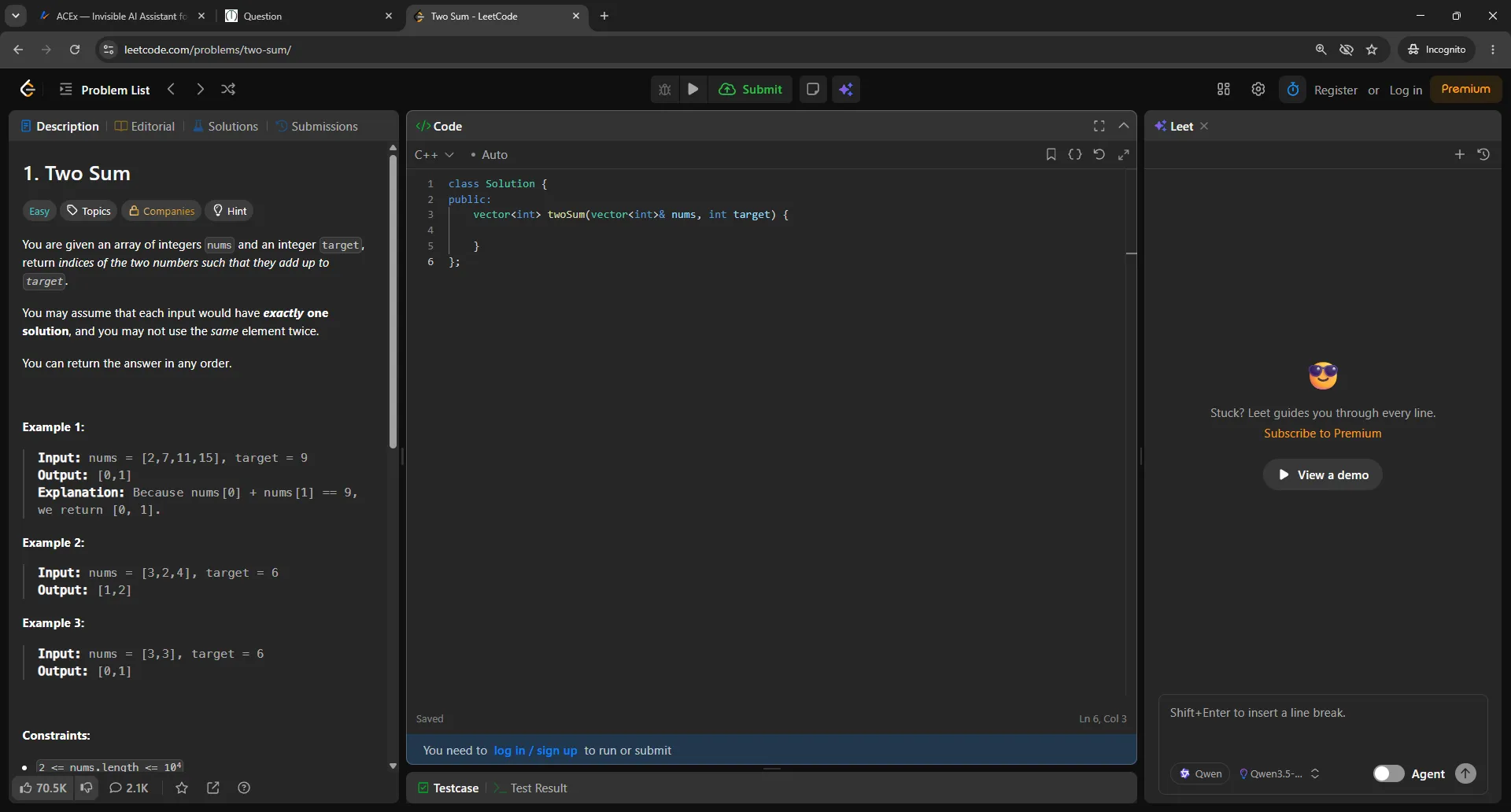Run code with the play icon
Screen dimensions: 1511x812
[693, 90]
